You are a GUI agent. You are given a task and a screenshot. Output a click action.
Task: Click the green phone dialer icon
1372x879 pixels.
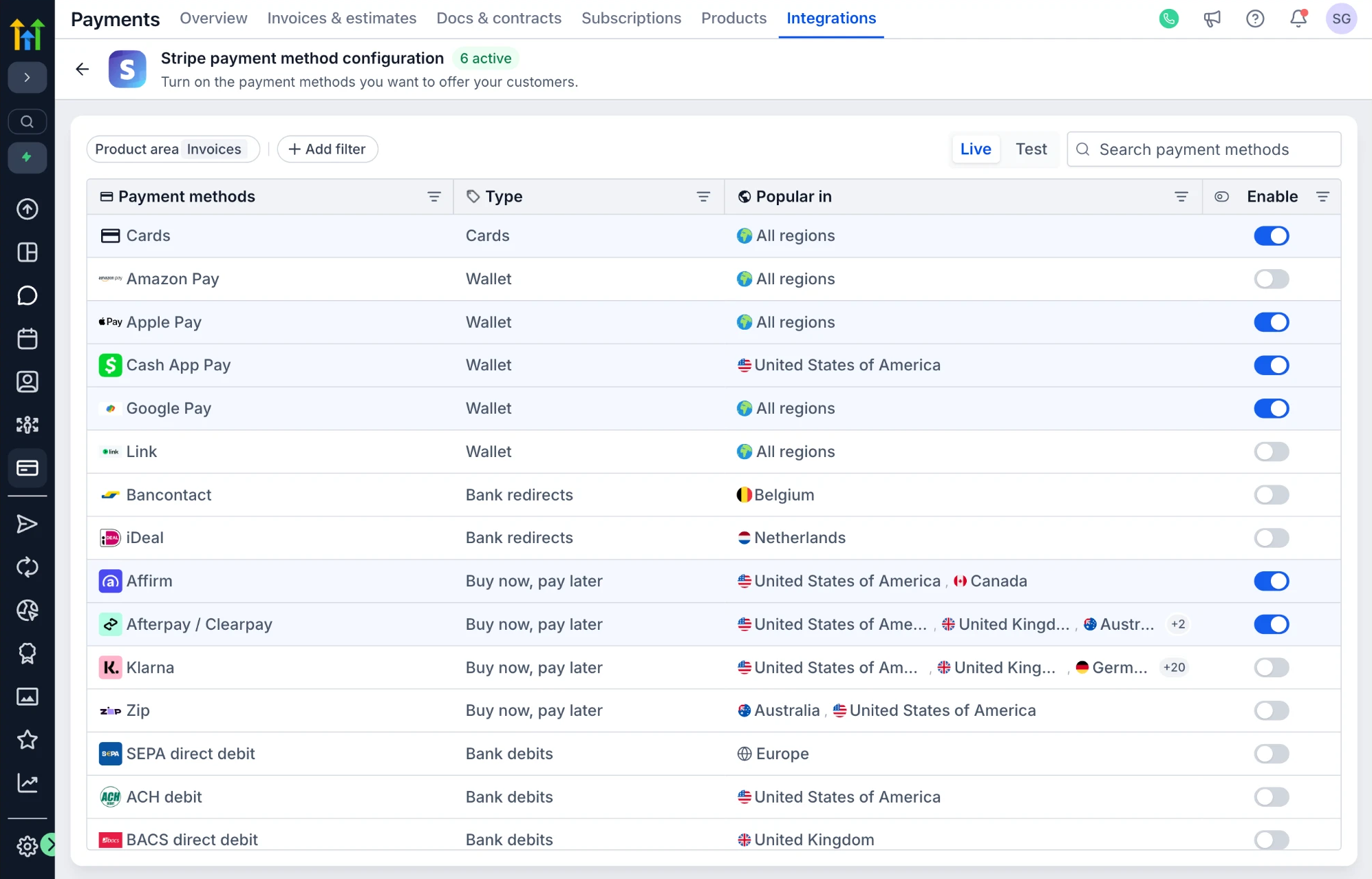tap(1169, 19)
